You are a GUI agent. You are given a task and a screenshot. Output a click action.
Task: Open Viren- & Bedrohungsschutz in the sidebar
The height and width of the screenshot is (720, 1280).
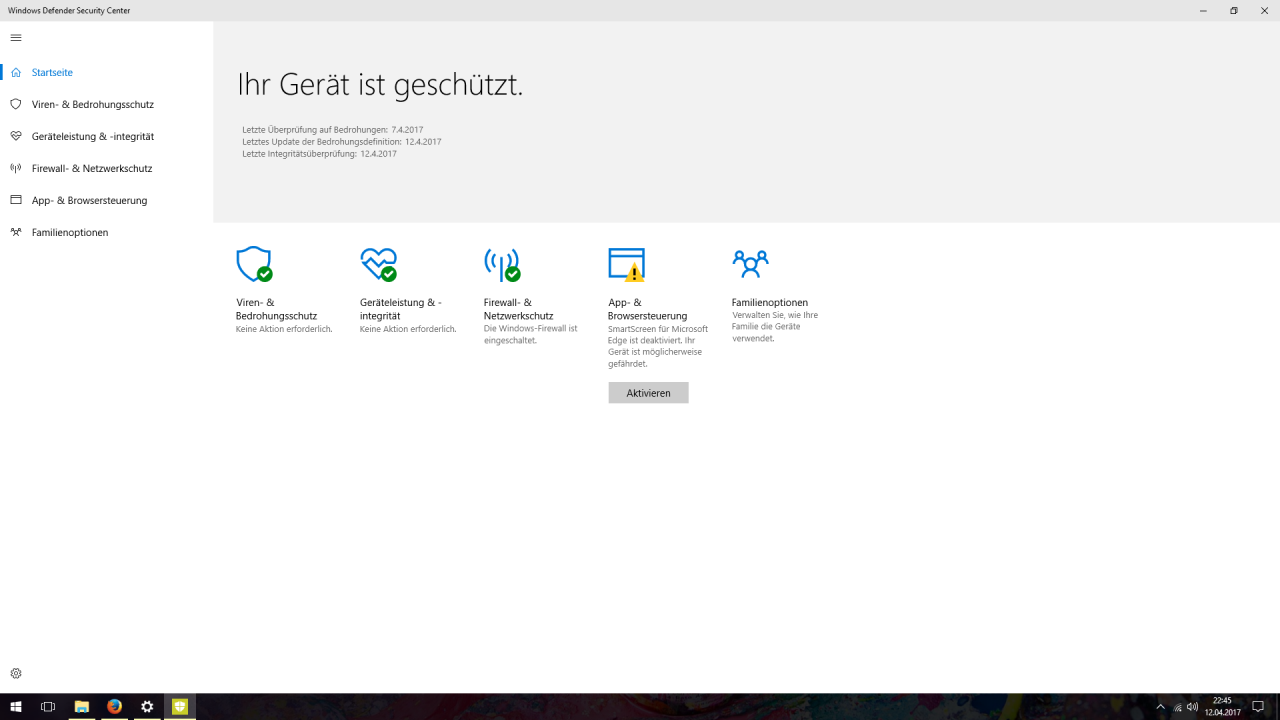click(107, 104)
